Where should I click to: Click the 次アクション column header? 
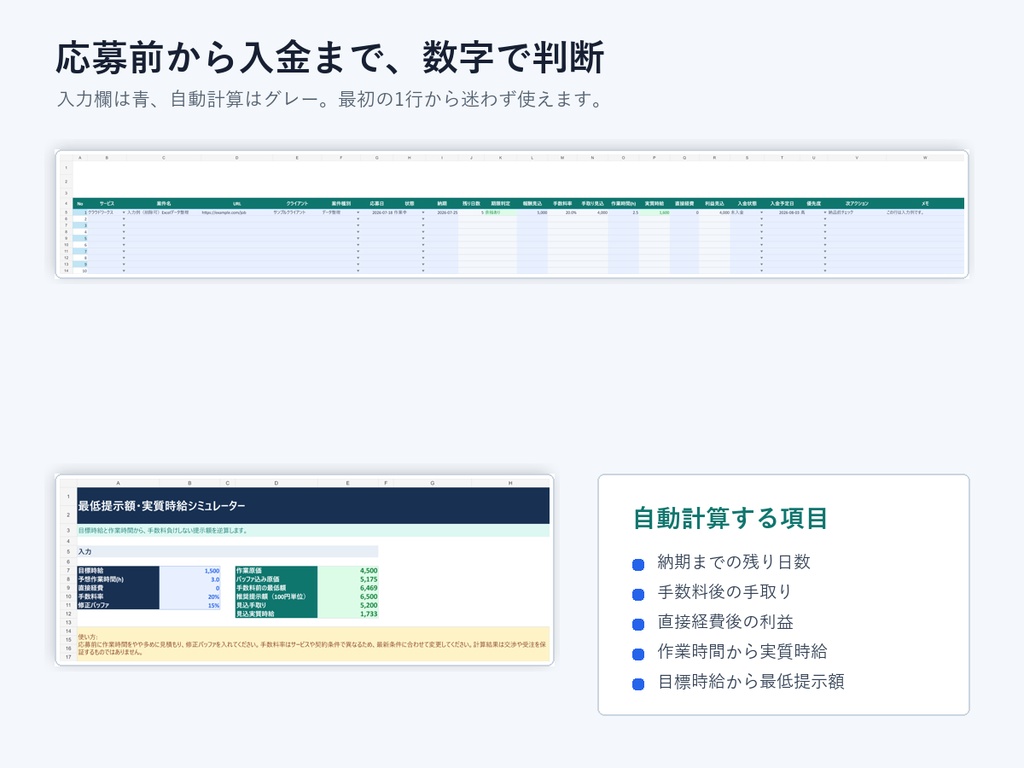[857, 204]
